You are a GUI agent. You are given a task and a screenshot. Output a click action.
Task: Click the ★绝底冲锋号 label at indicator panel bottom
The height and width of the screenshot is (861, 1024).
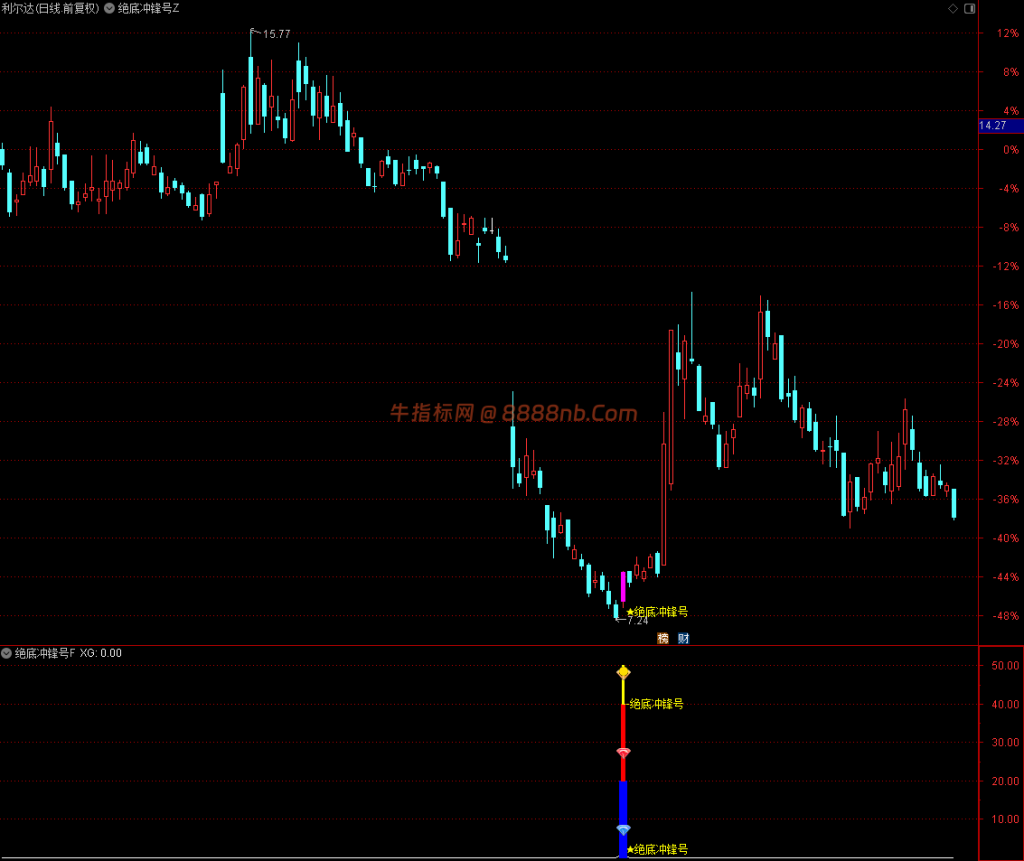coord(657,849)
